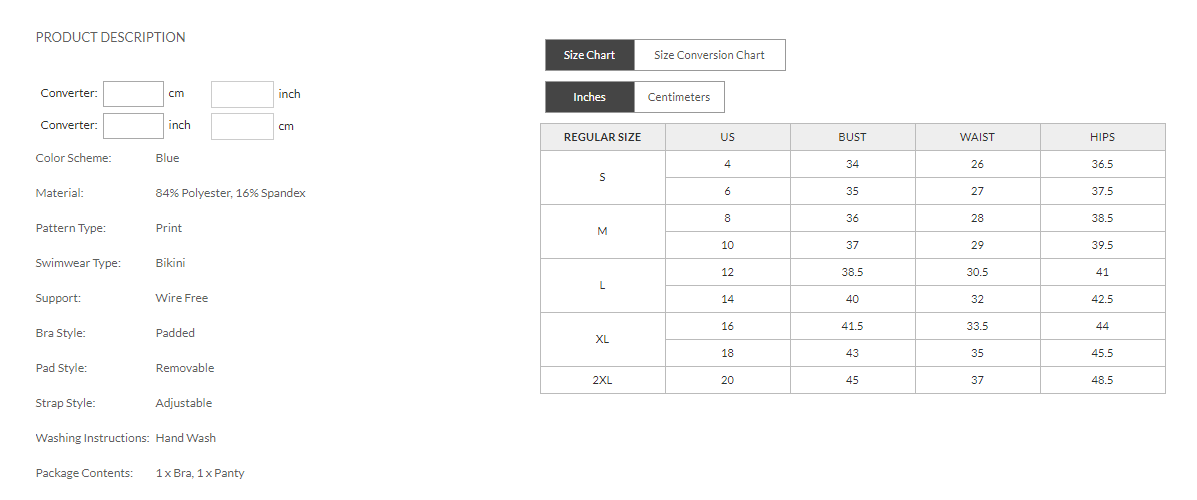The width and height of the screenshot is (1197, 500).
Task: Click the HIPS column header
Action: tap(1102, 137)
